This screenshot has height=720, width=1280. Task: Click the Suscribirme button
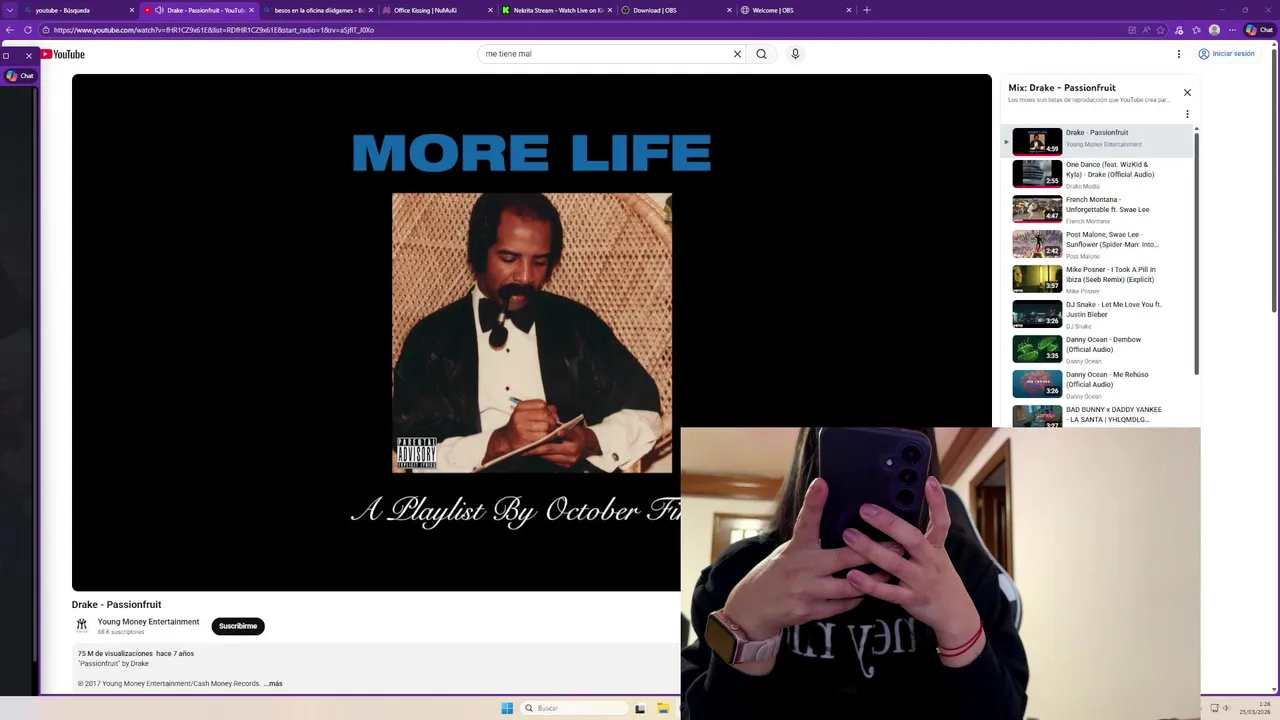click(x=238, y=626)
